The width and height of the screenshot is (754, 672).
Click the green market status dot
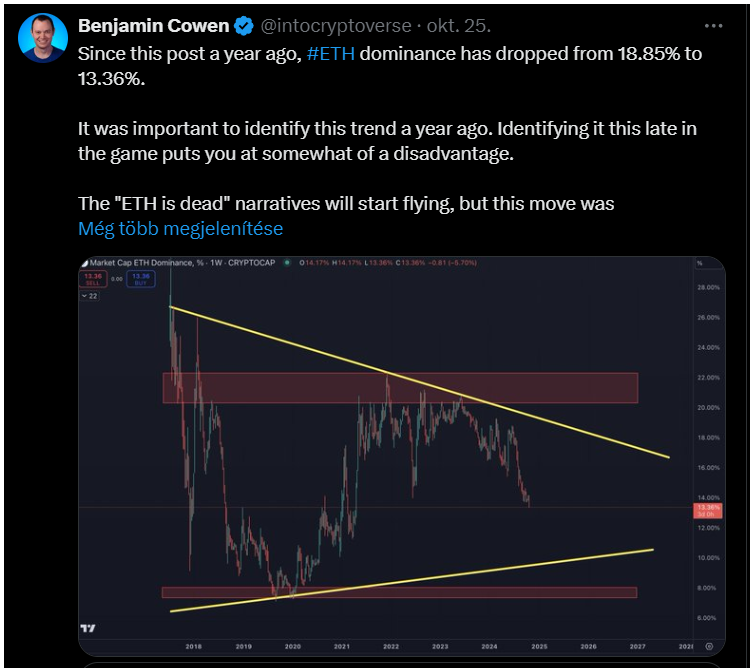[x=287, y=263]
